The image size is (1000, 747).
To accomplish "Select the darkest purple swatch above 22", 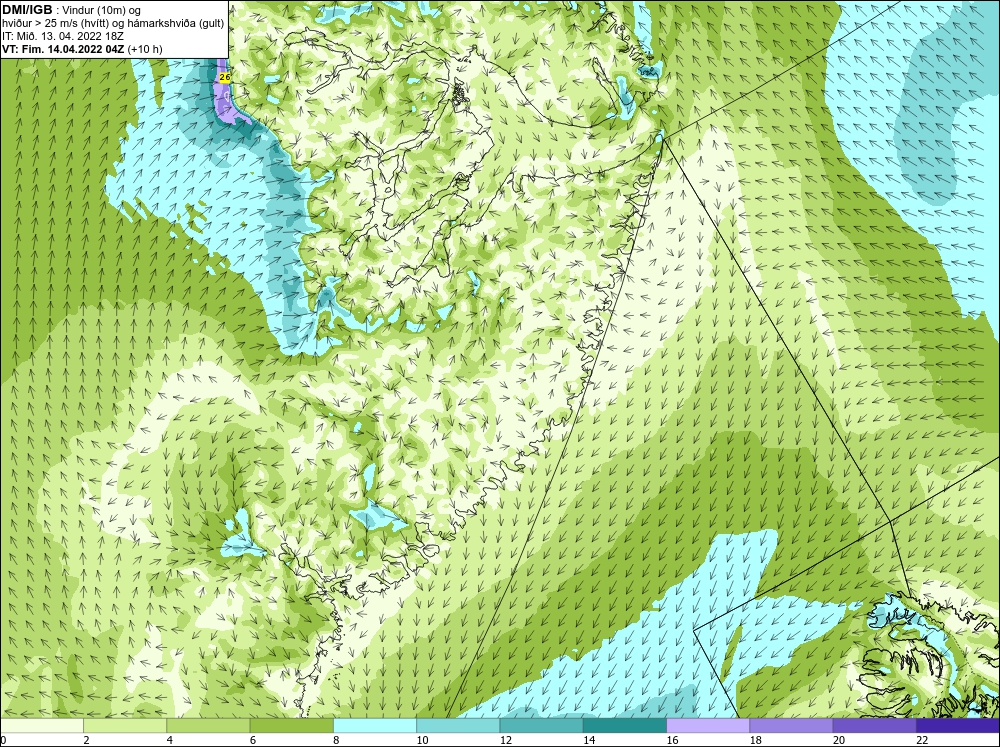I will point(958,726).
